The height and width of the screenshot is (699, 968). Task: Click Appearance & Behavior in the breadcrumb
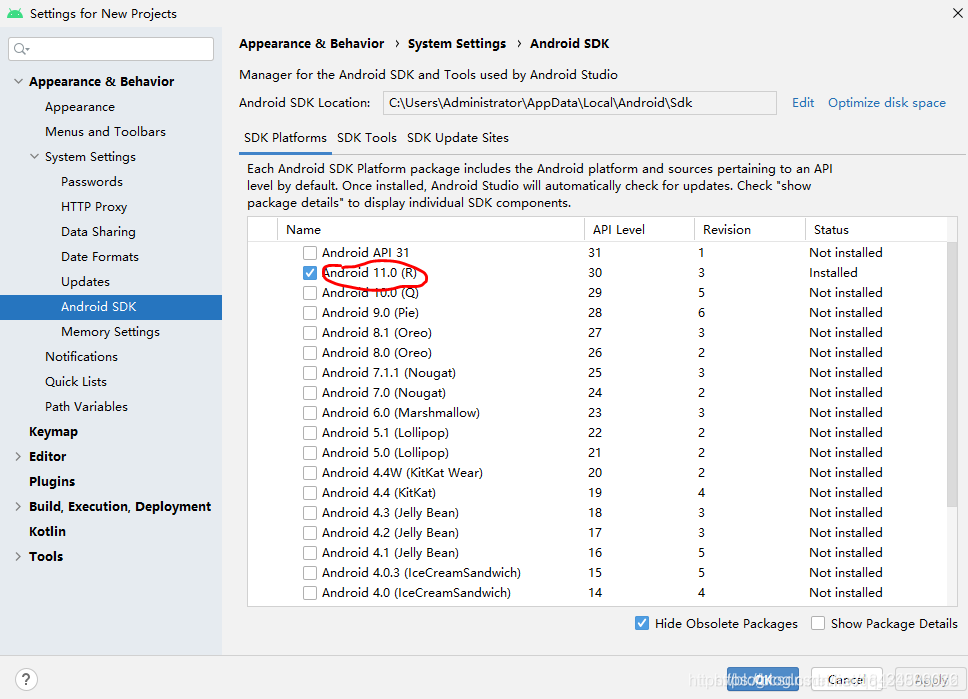click(311, 44)
